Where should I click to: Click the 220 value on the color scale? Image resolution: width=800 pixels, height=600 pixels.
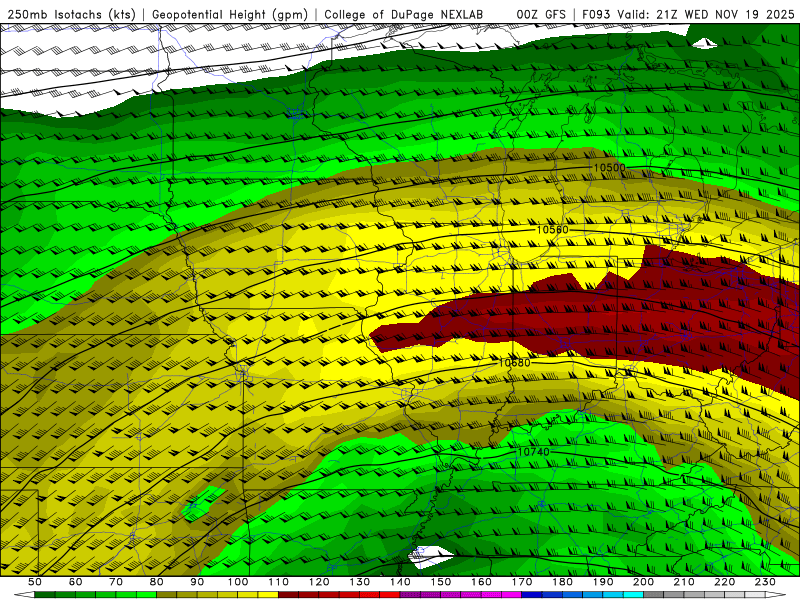click(725, 582)
